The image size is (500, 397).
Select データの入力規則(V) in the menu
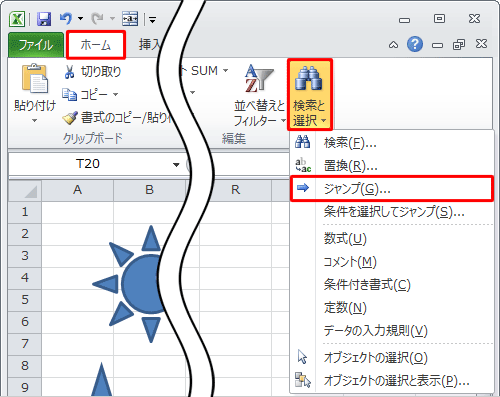point(392,330)
